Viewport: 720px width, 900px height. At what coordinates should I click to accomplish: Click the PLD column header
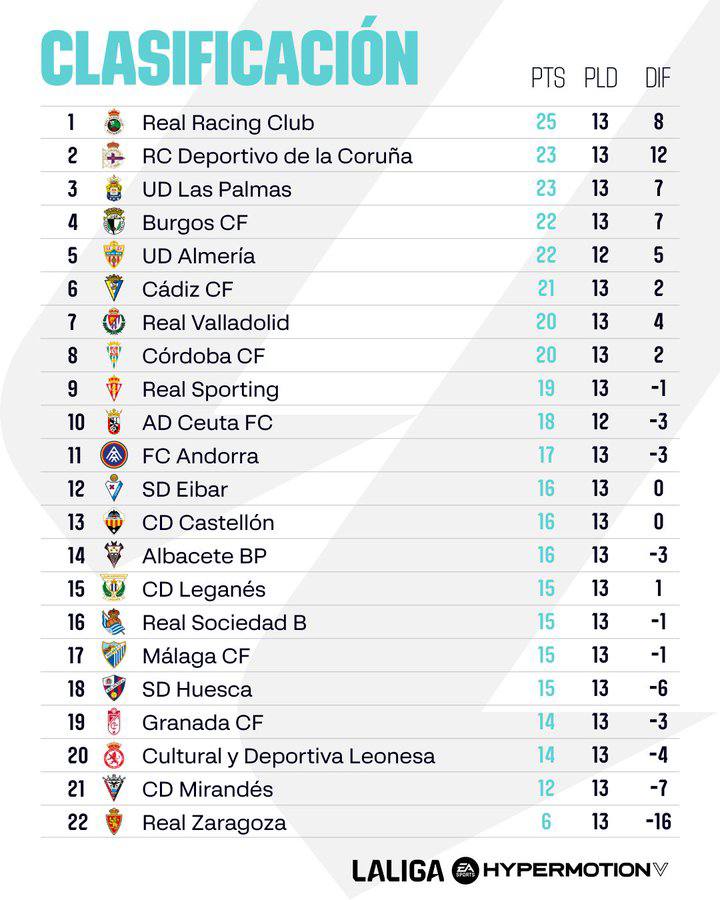(601, 77)
